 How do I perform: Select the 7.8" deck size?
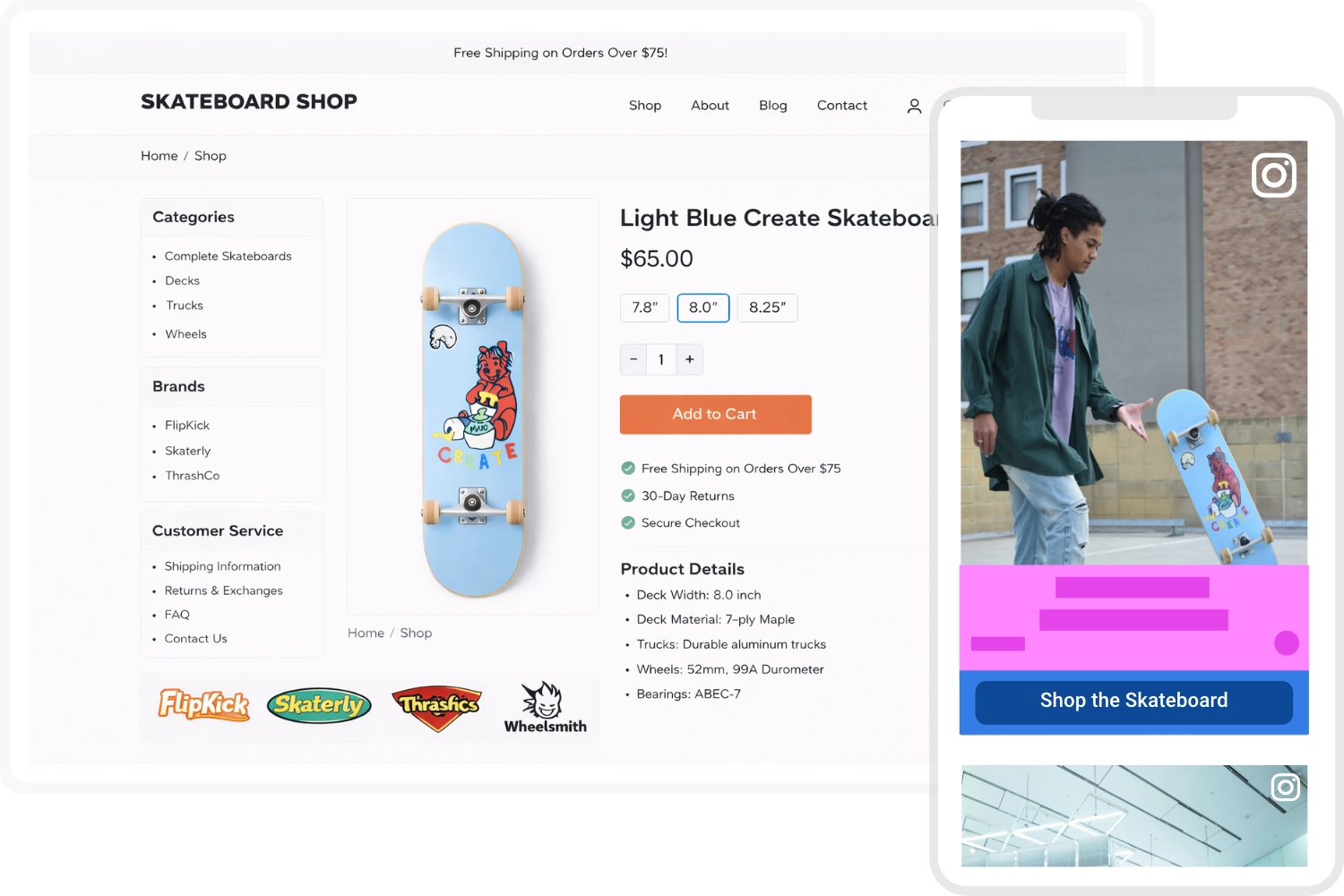[644, 307]
